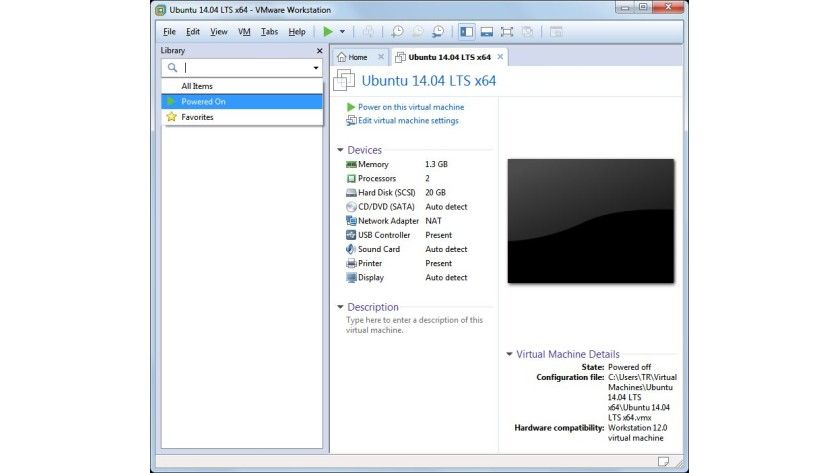Close the Home tab
Image resolution: width=840 pixels, height=473 pixels.
pos(381,57)
